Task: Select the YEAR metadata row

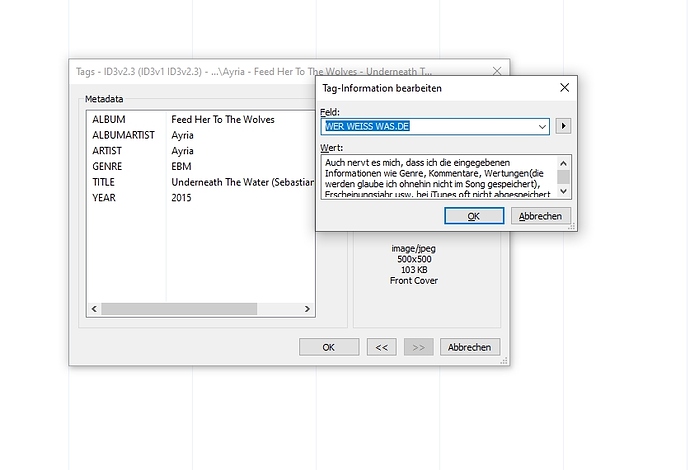Action: (201, 198)
